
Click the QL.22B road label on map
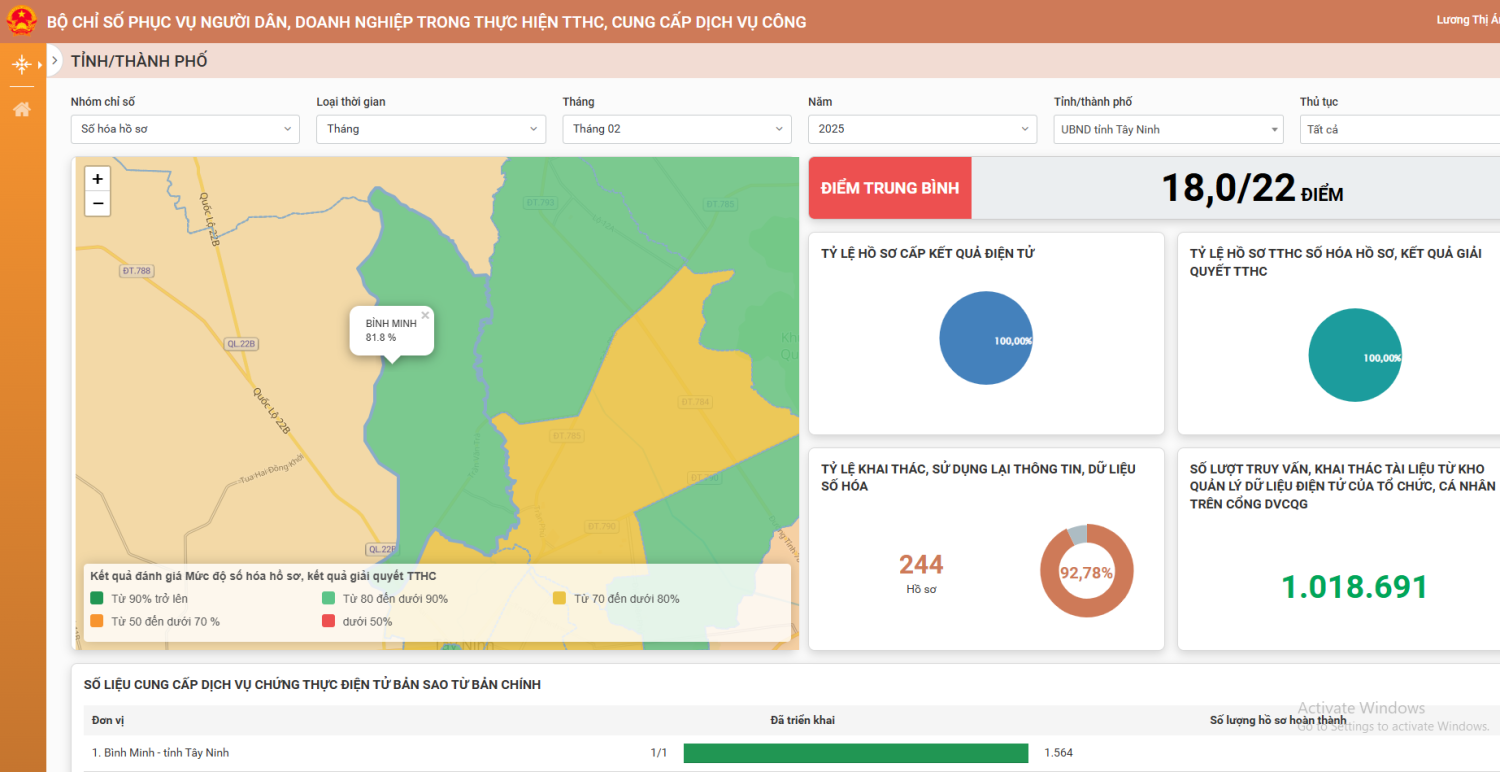242,344
